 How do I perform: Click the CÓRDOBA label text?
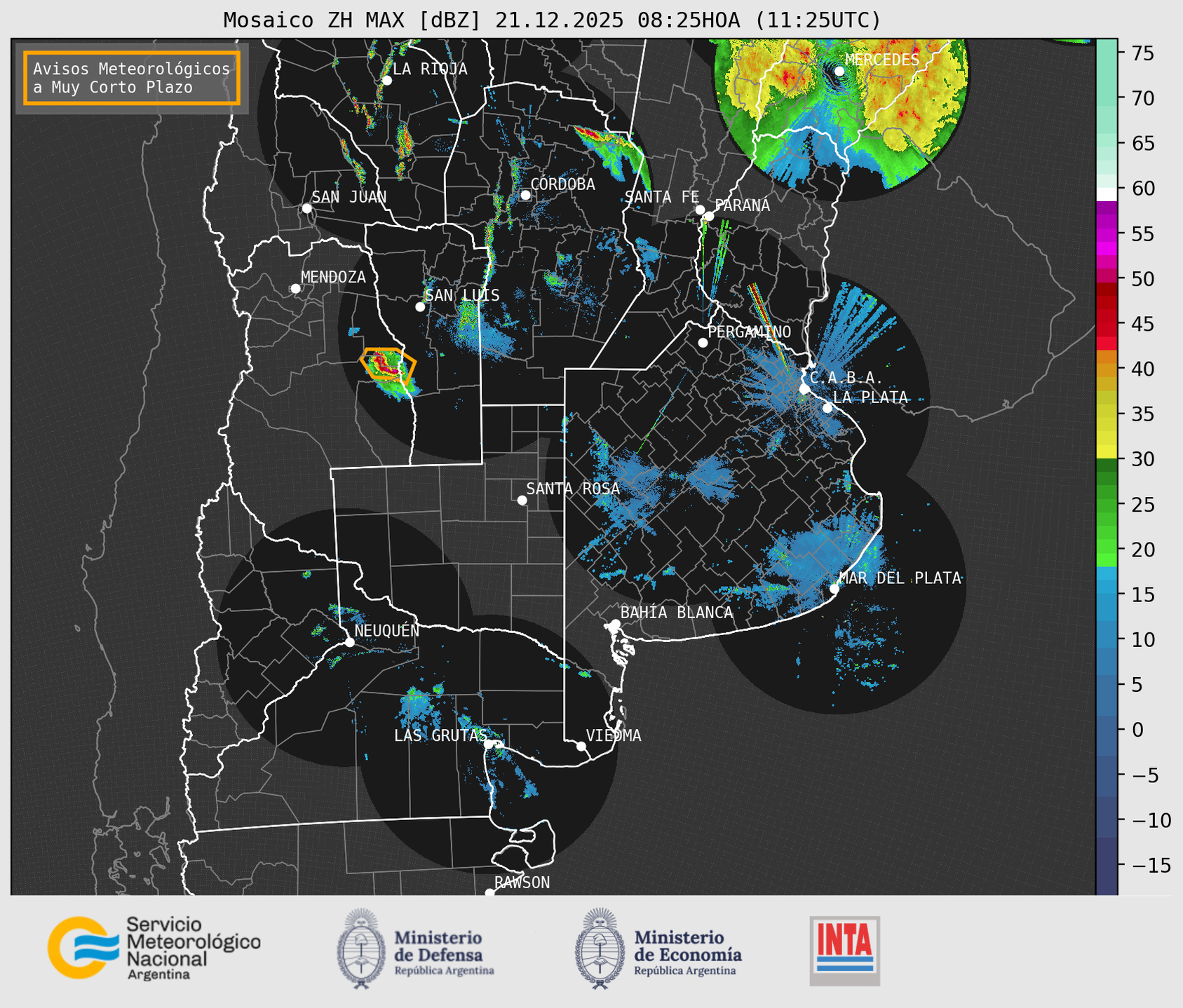[x=562, y=184]
